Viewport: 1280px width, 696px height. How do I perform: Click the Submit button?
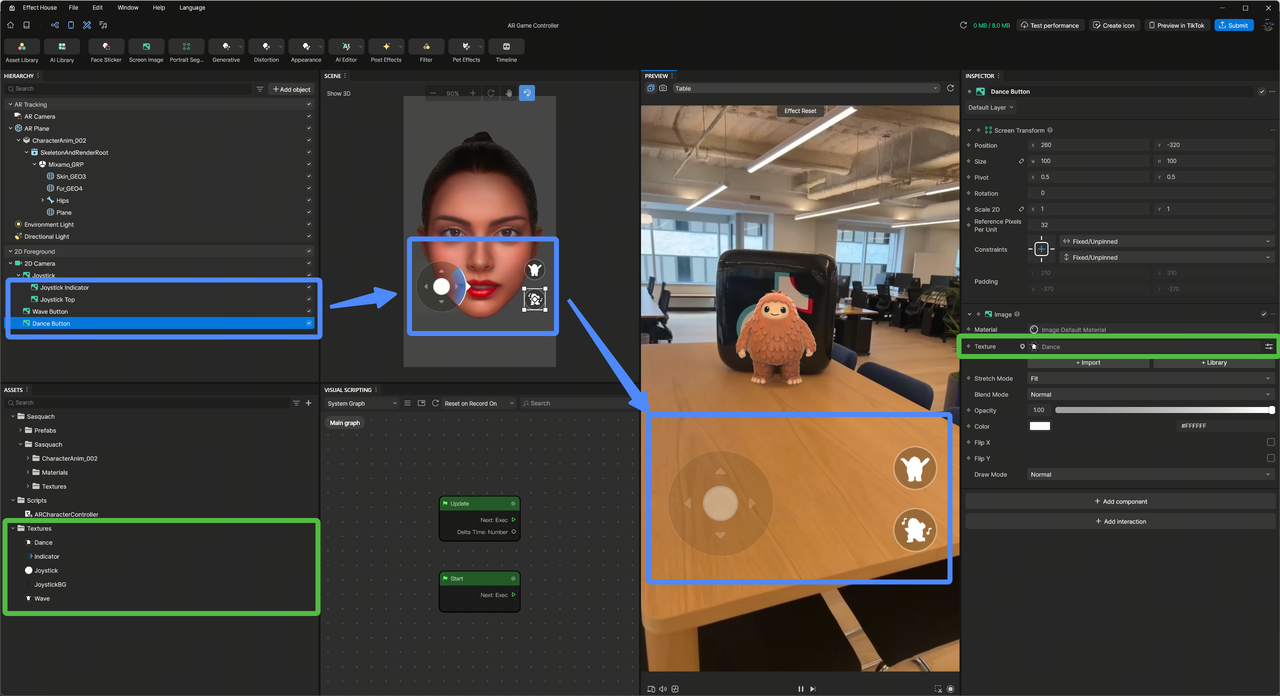coord(1234,25)
